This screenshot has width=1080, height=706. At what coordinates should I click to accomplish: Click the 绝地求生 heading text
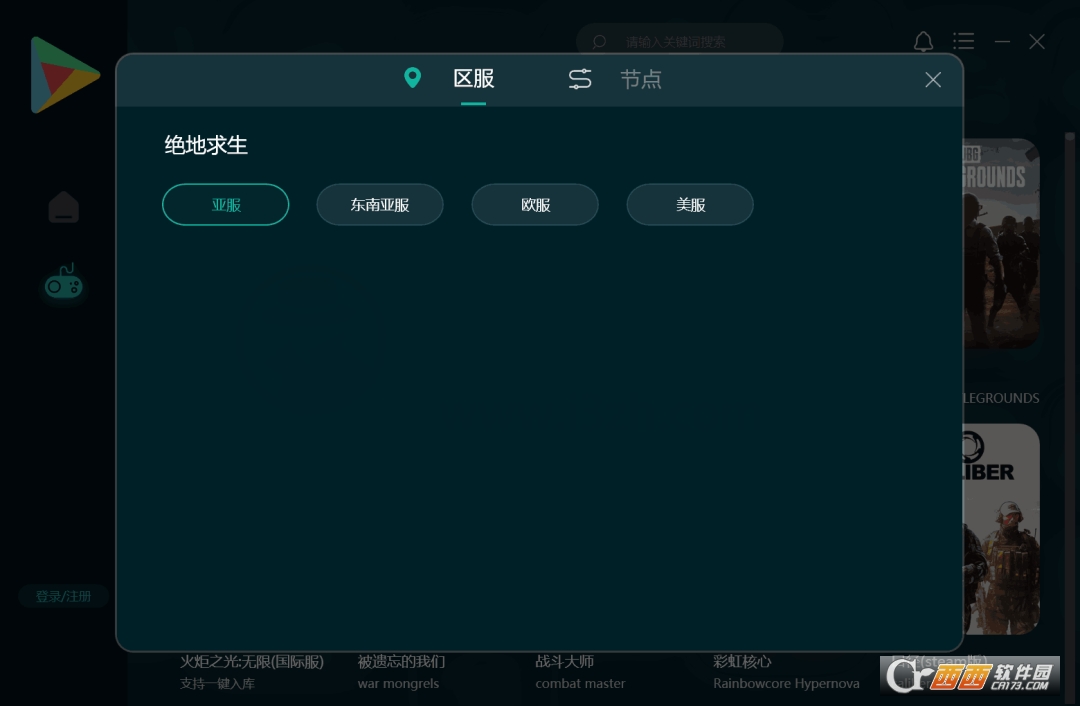pyautogui.click(x=206, y=145)
